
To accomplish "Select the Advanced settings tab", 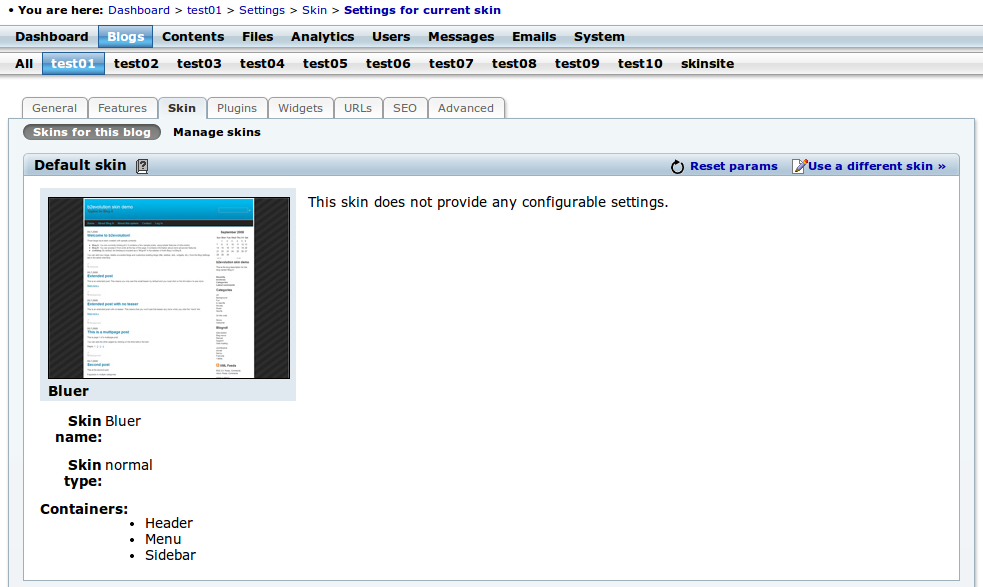I will [x=466, y=108].
